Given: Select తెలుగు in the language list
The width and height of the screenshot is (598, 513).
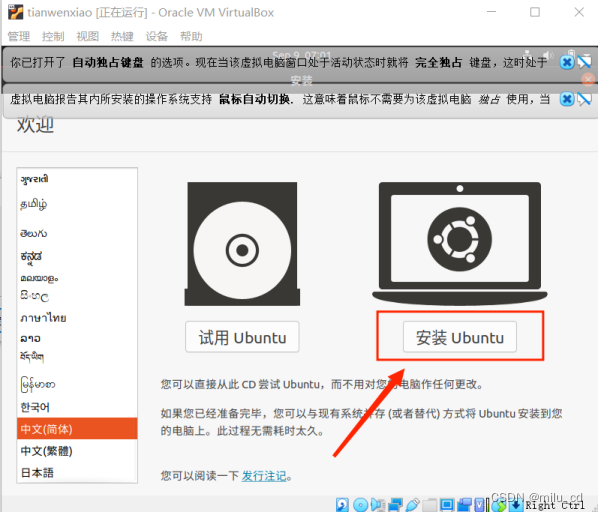Looking at the screenshot, I should pyautogui.click(x=77, y=233).
